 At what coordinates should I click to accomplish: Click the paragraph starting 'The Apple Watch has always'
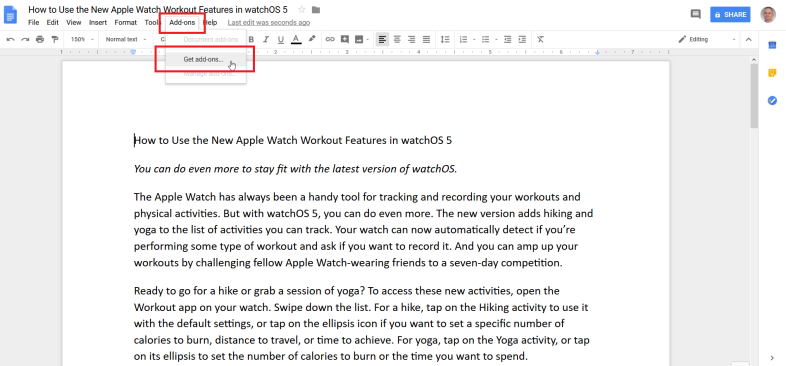click(x=363, y=230)
